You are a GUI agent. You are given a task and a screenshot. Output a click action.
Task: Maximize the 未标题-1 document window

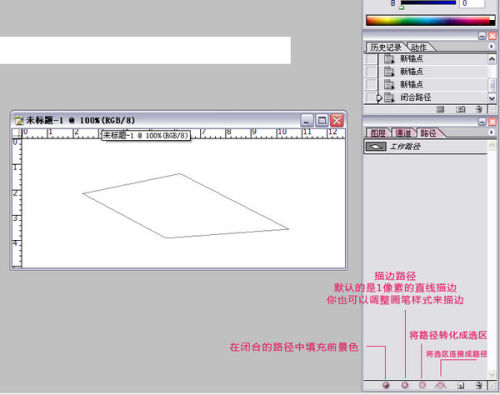(322, 120)
